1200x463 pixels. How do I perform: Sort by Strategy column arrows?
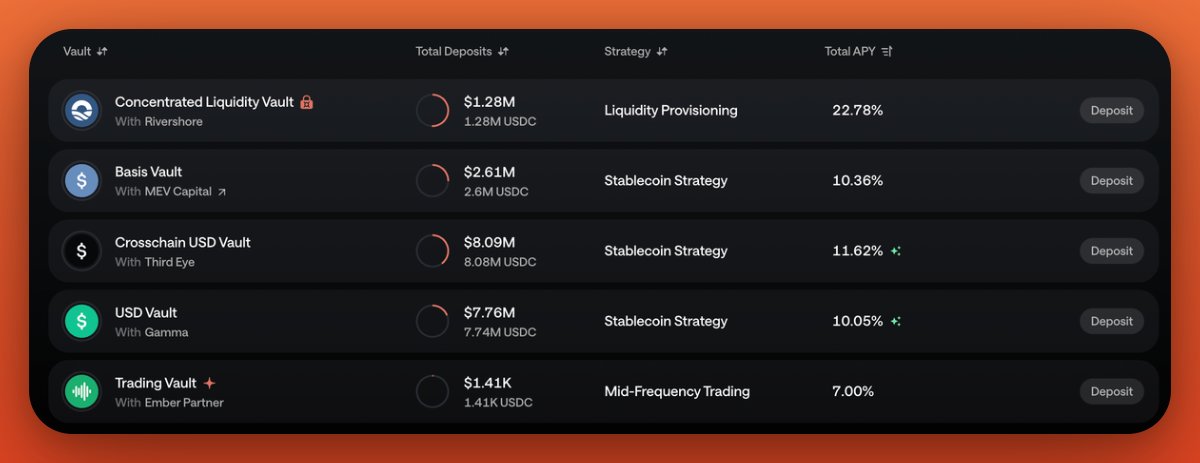coord(662,51)
